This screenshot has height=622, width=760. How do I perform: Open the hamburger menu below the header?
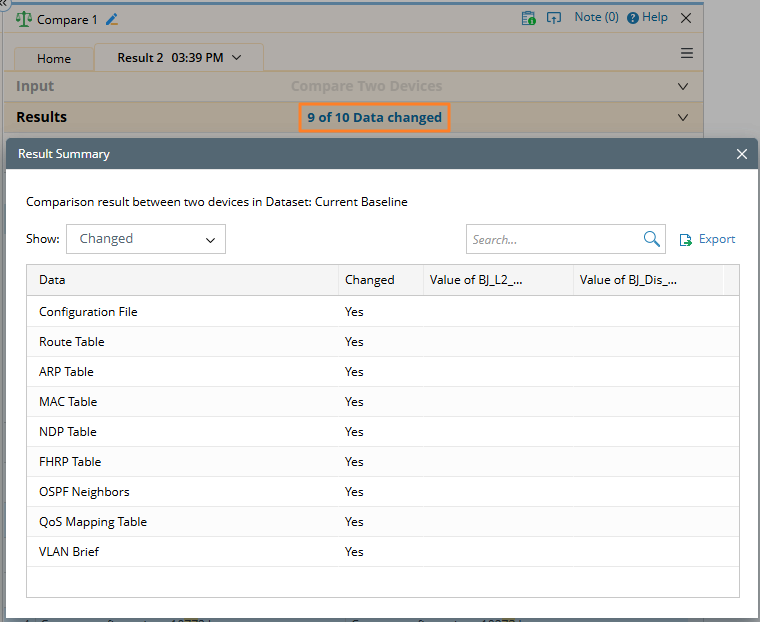click(x=687, y=54)
